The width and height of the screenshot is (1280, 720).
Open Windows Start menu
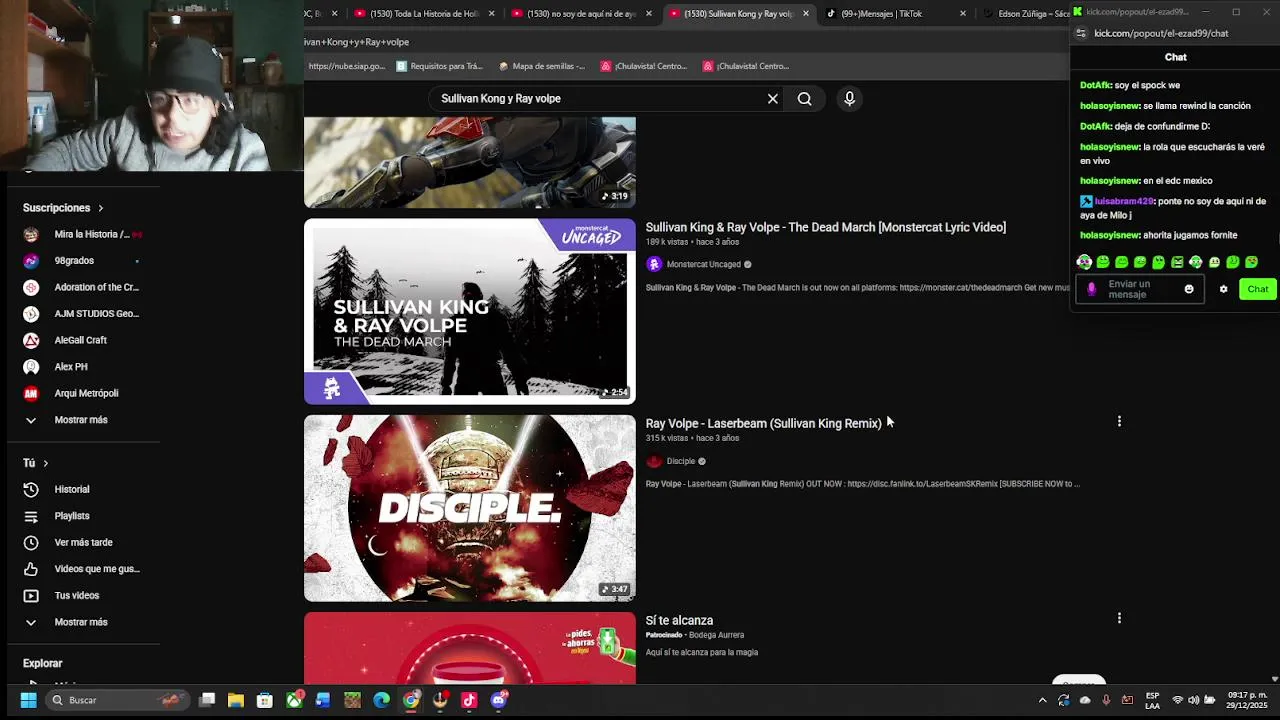(x=28, y=700)
